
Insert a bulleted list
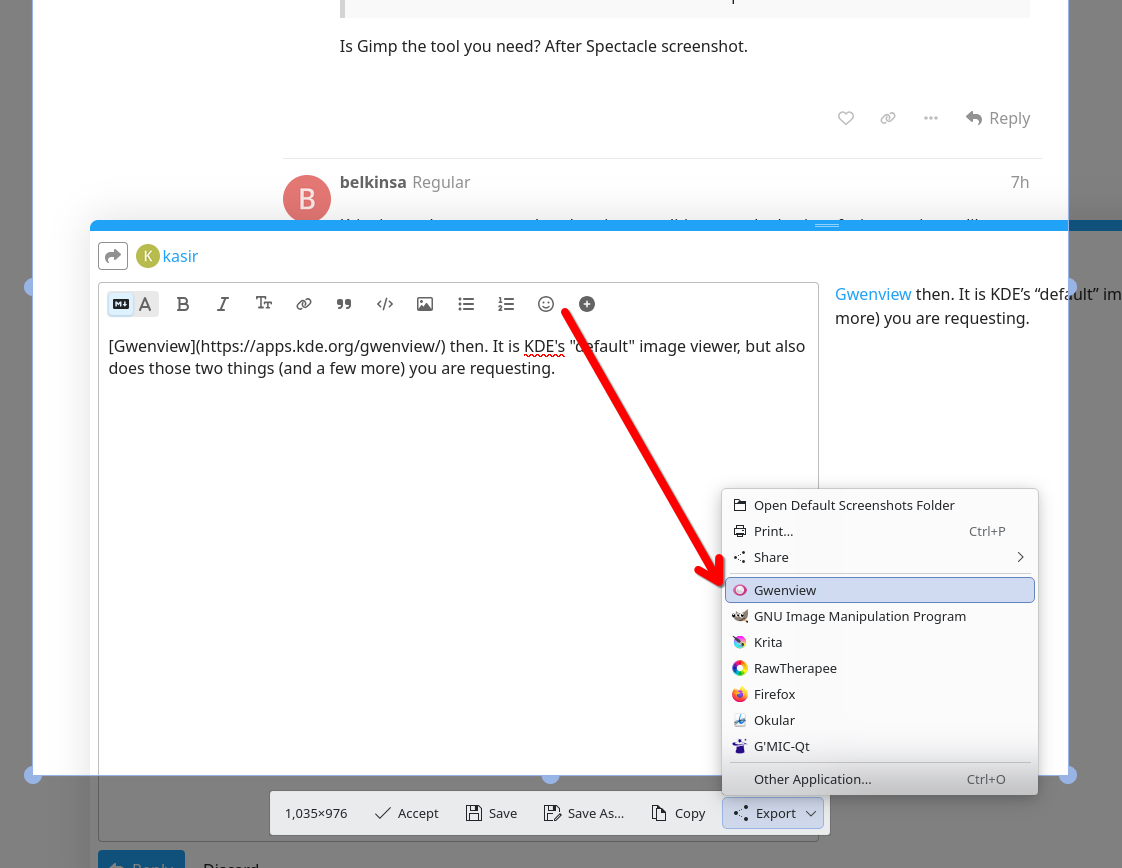466,304
